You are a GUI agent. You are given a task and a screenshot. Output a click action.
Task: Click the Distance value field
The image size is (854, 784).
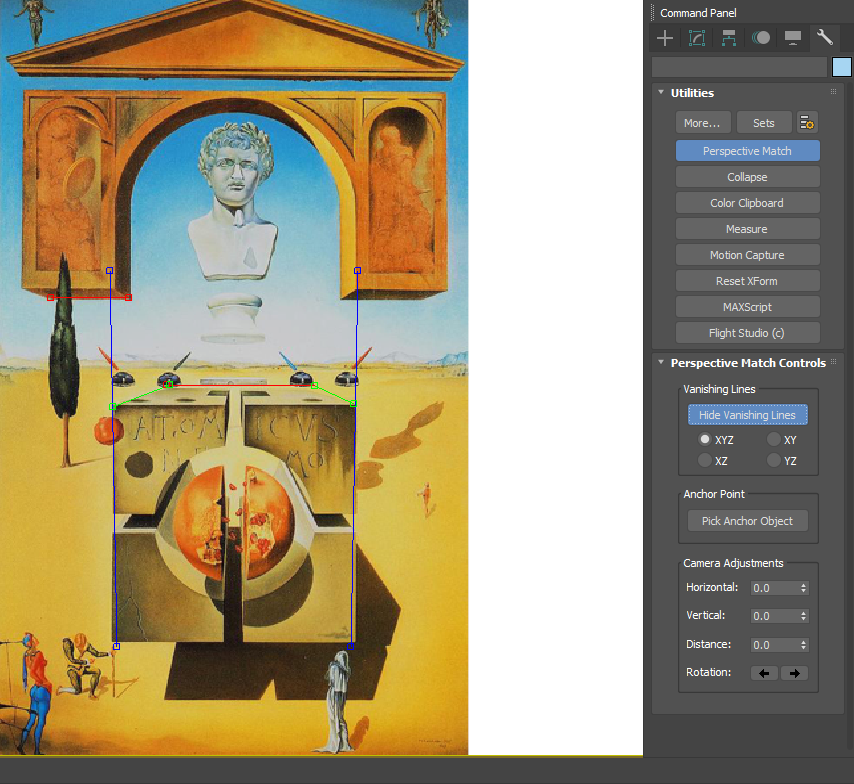[x=774, y=645]
